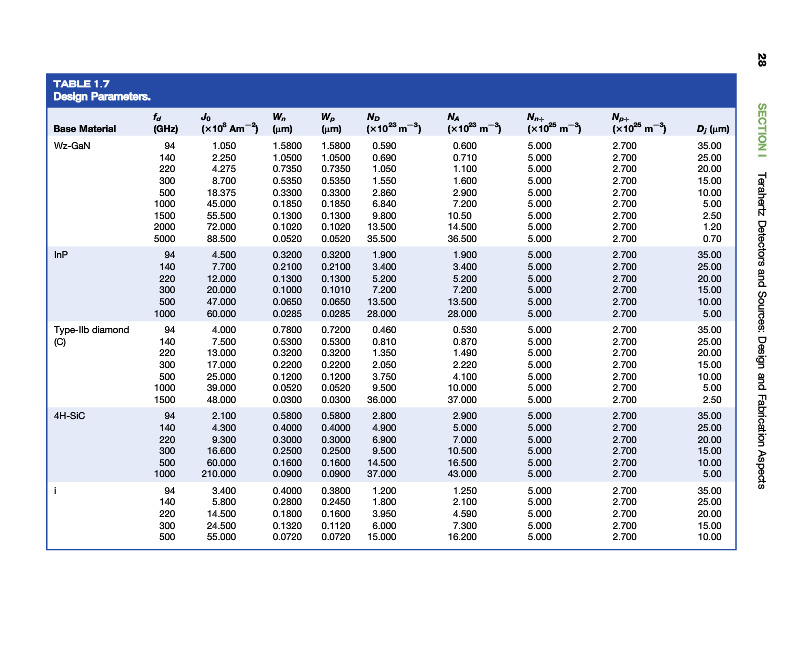Image resolution: width=800 pixels, height=648 pixels.
Task: Click the Dj (µm) column header
Action: click(x=707, y=128)
